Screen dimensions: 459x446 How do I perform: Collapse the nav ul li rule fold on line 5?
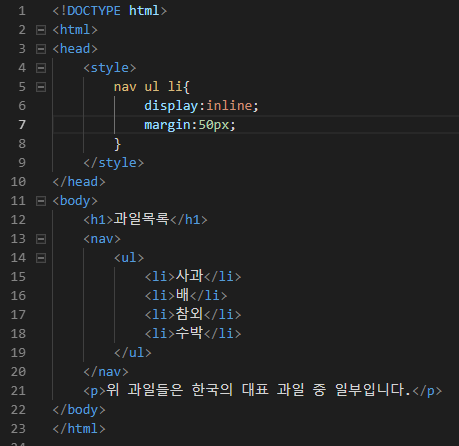41,87
